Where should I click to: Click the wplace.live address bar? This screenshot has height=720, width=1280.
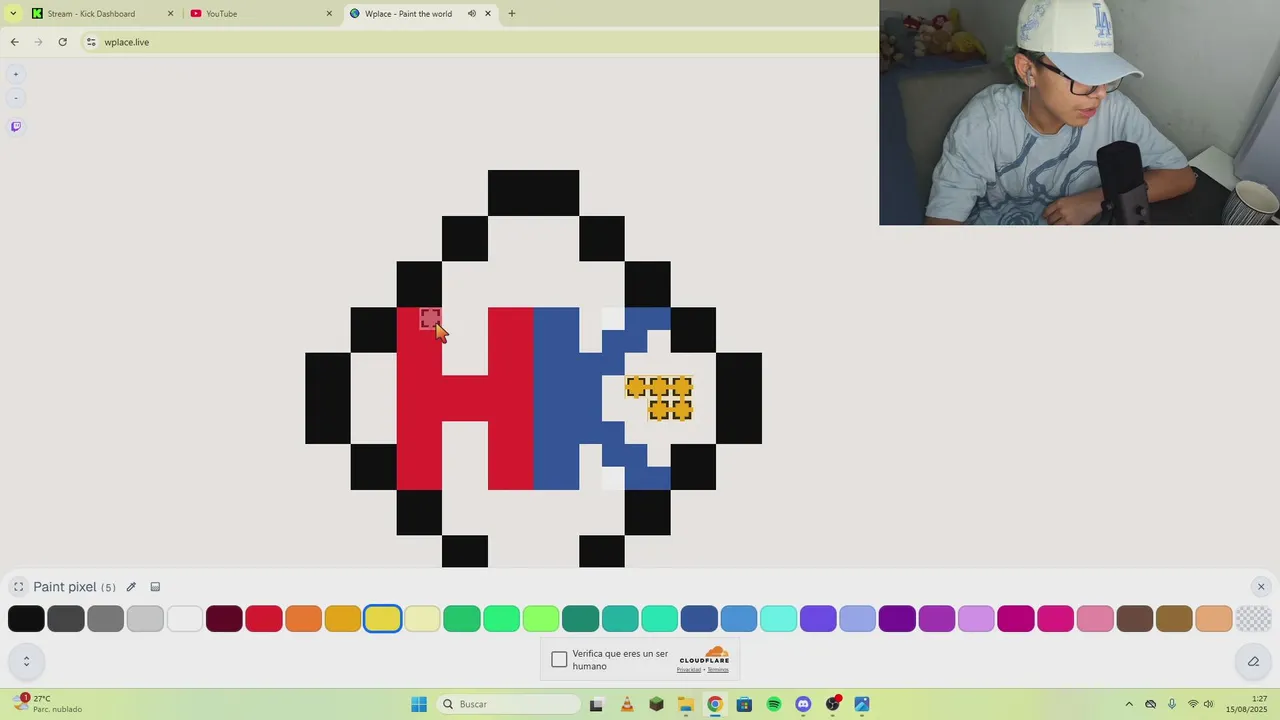coord(480,42)
